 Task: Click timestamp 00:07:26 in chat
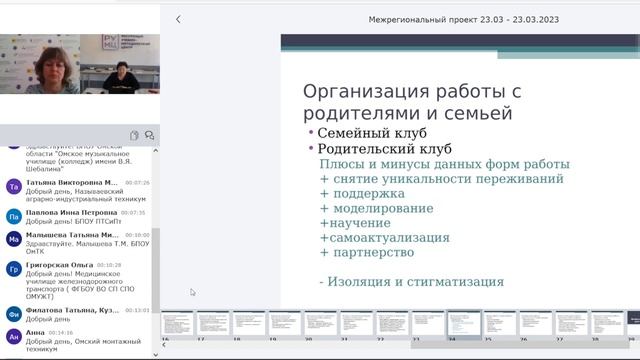[137, 182]
